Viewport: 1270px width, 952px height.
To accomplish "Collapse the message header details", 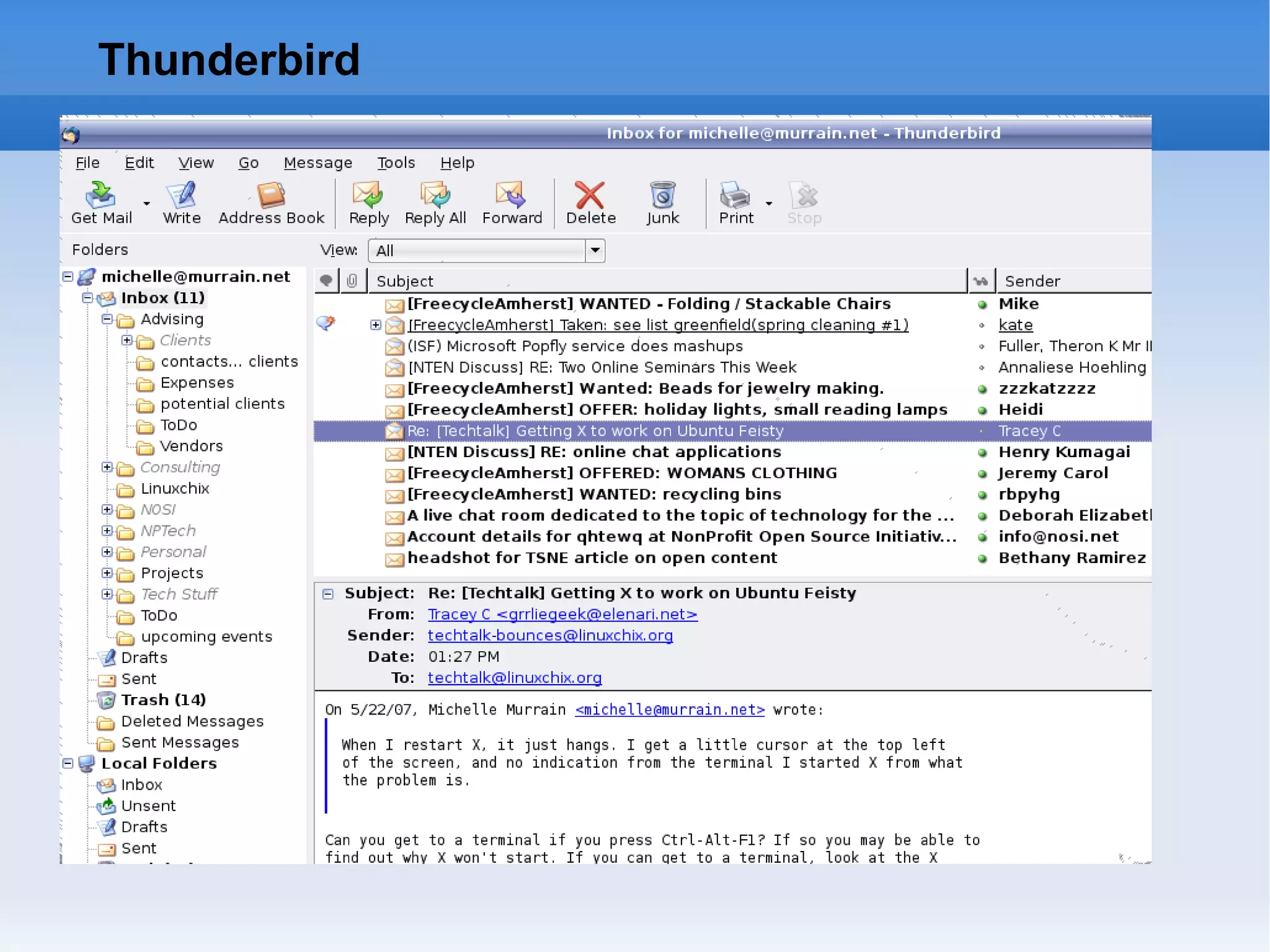I will [328, 594].
